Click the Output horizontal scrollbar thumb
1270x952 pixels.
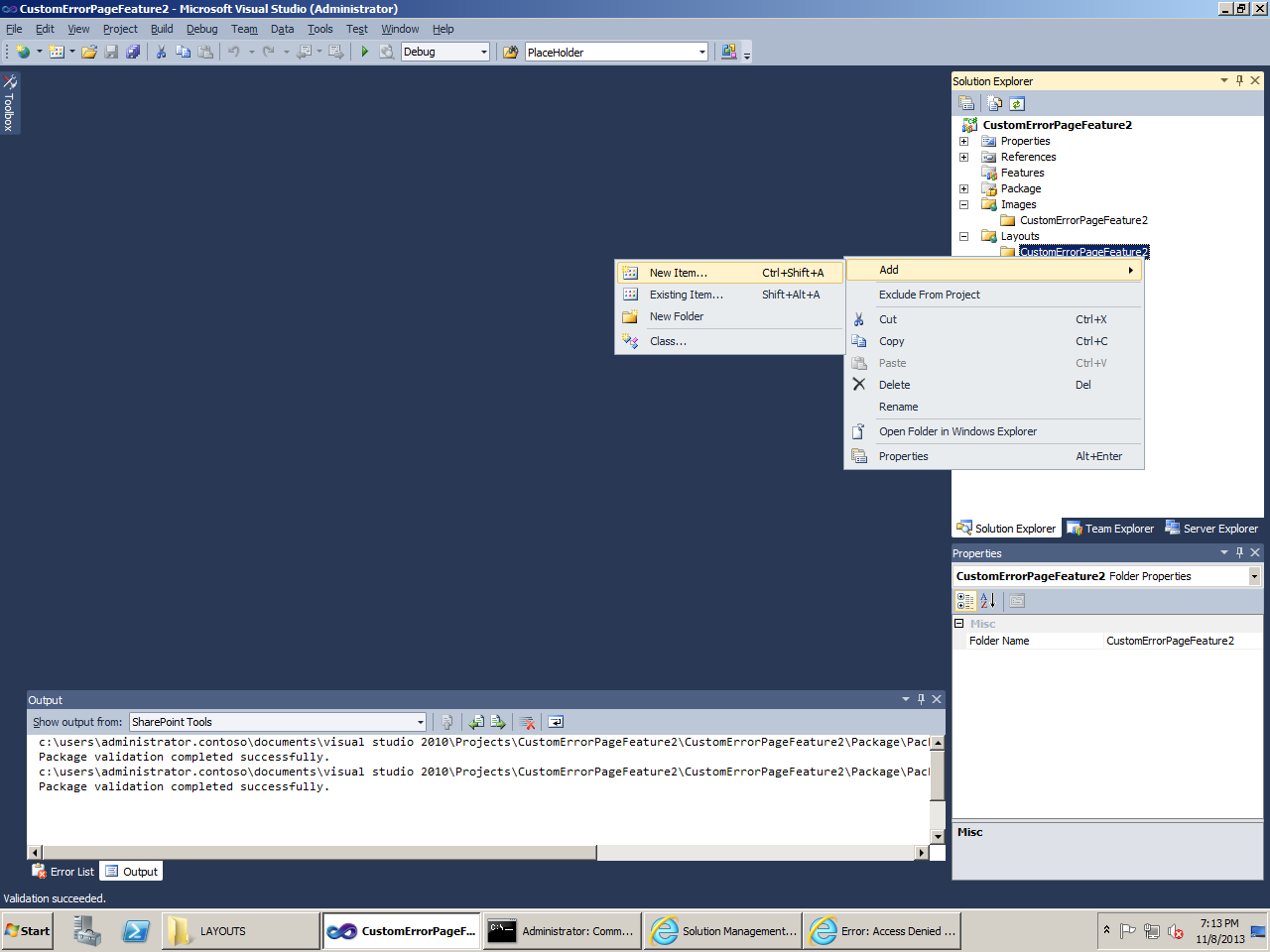(319, 853)
